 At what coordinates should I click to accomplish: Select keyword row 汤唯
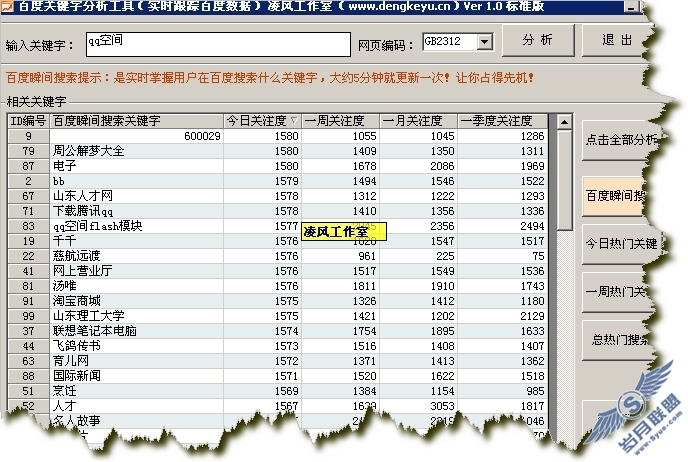pyautogui.click(x=277, y=286)
